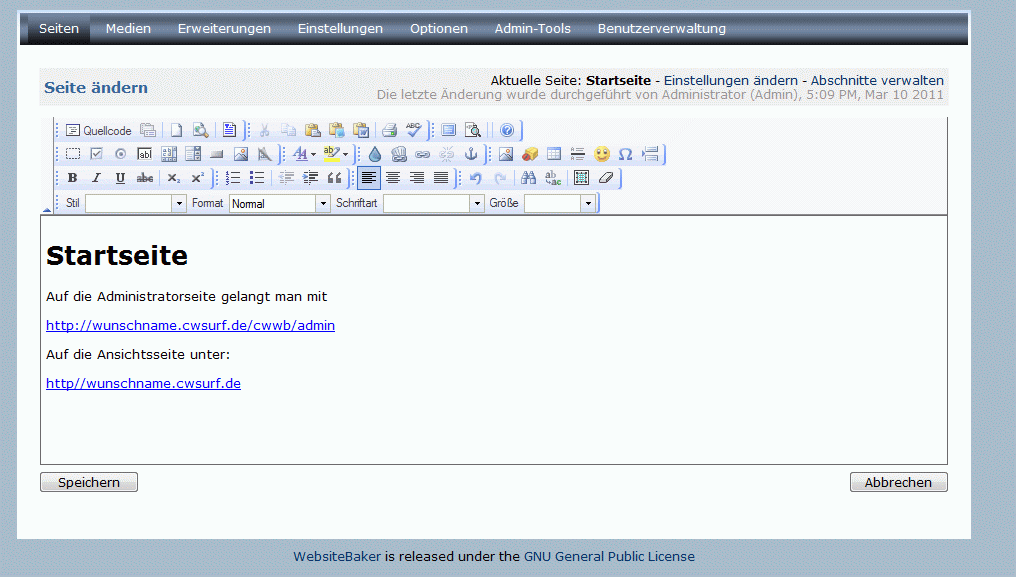Screen dimensions: 1016x577
Task: Click the Print icon
Action: pyautogui.click(x=389, y=130)
